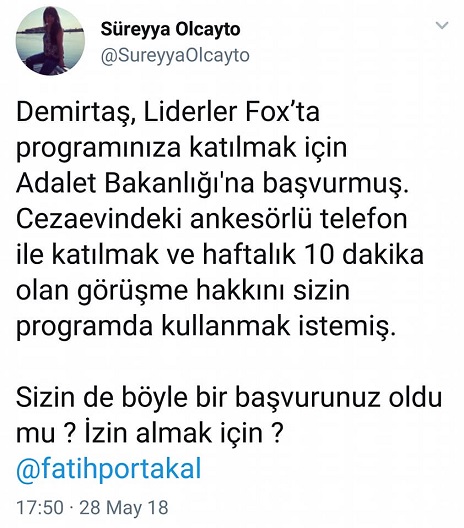Click the 28 May 18 date text
Viewport: 464px width, 528px height.
[124, 507]
